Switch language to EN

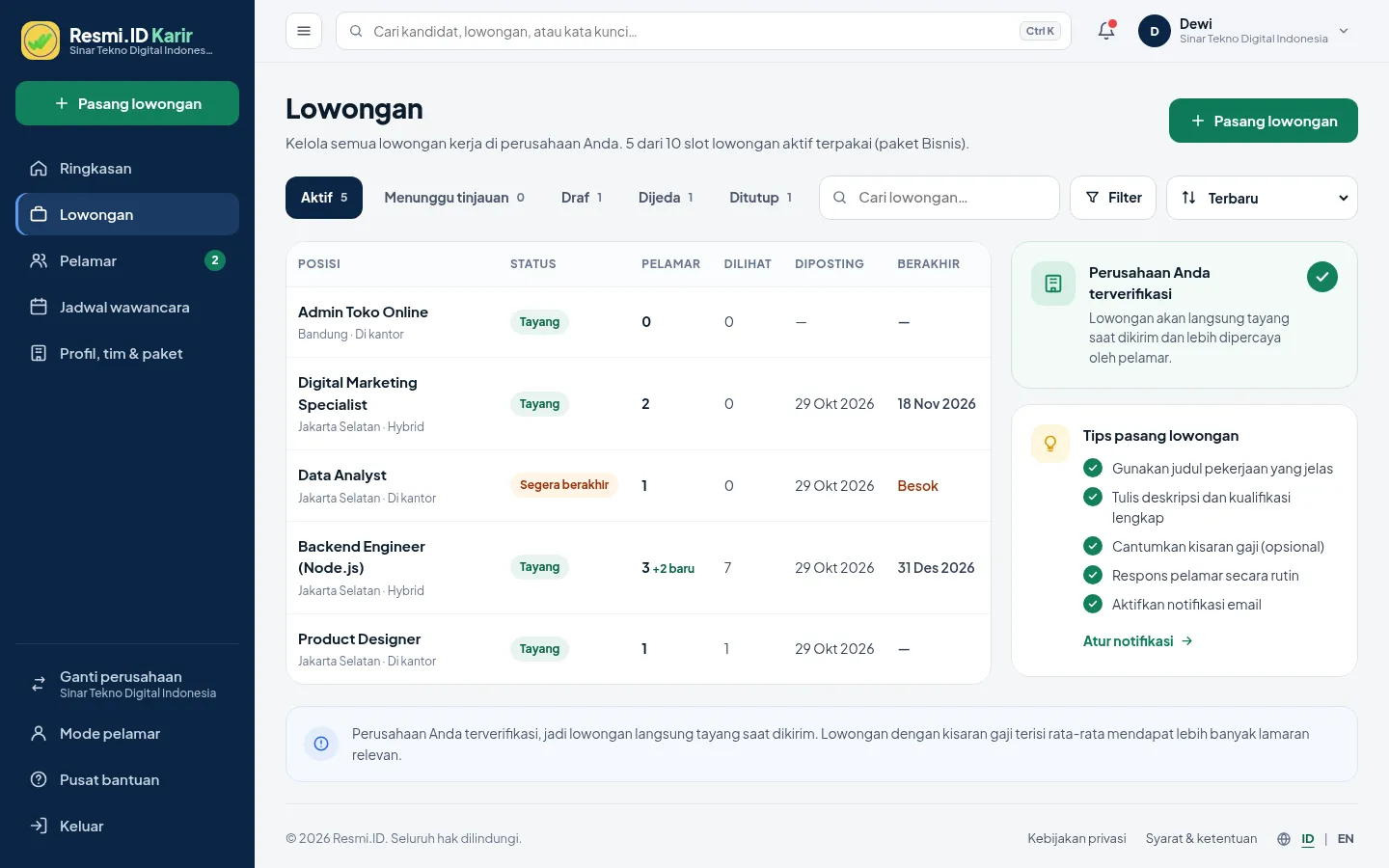pyautogui.click(x=1346, y=839)
